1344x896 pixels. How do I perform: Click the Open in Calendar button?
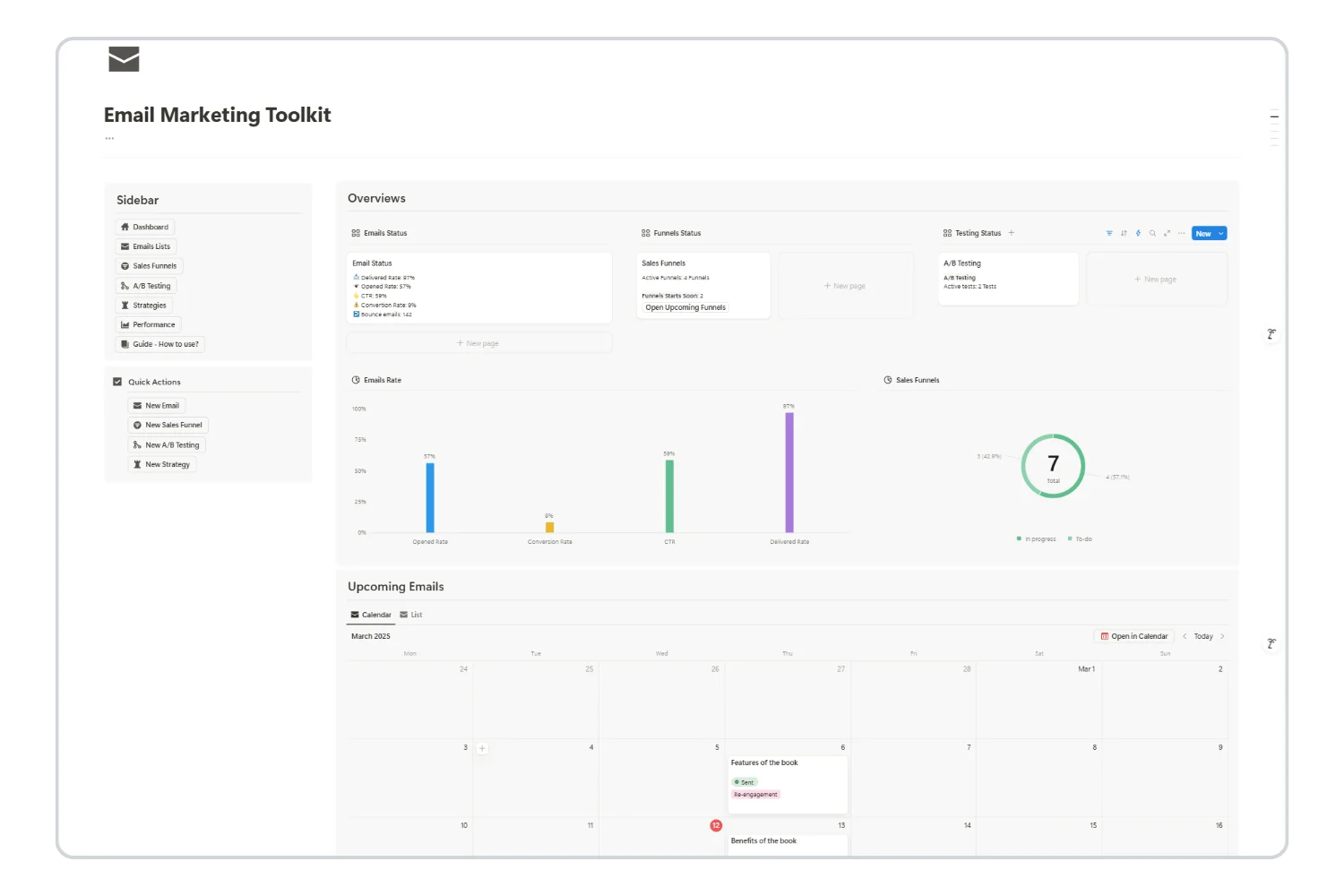click(x=1133, y=635)
